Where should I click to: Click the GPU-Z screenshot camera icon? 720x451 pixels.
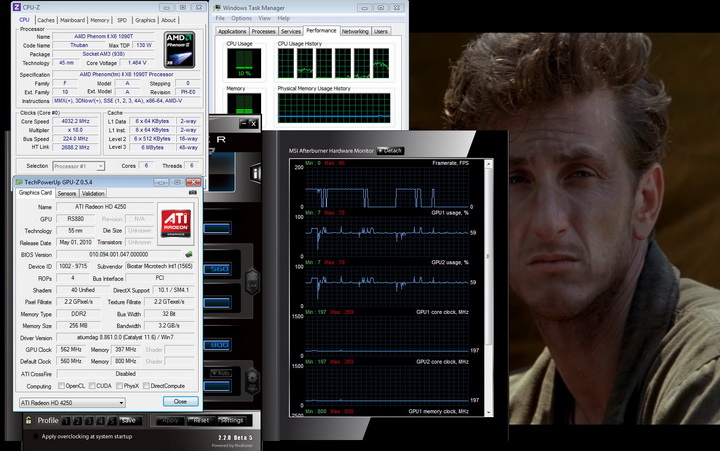pos(193,193)
